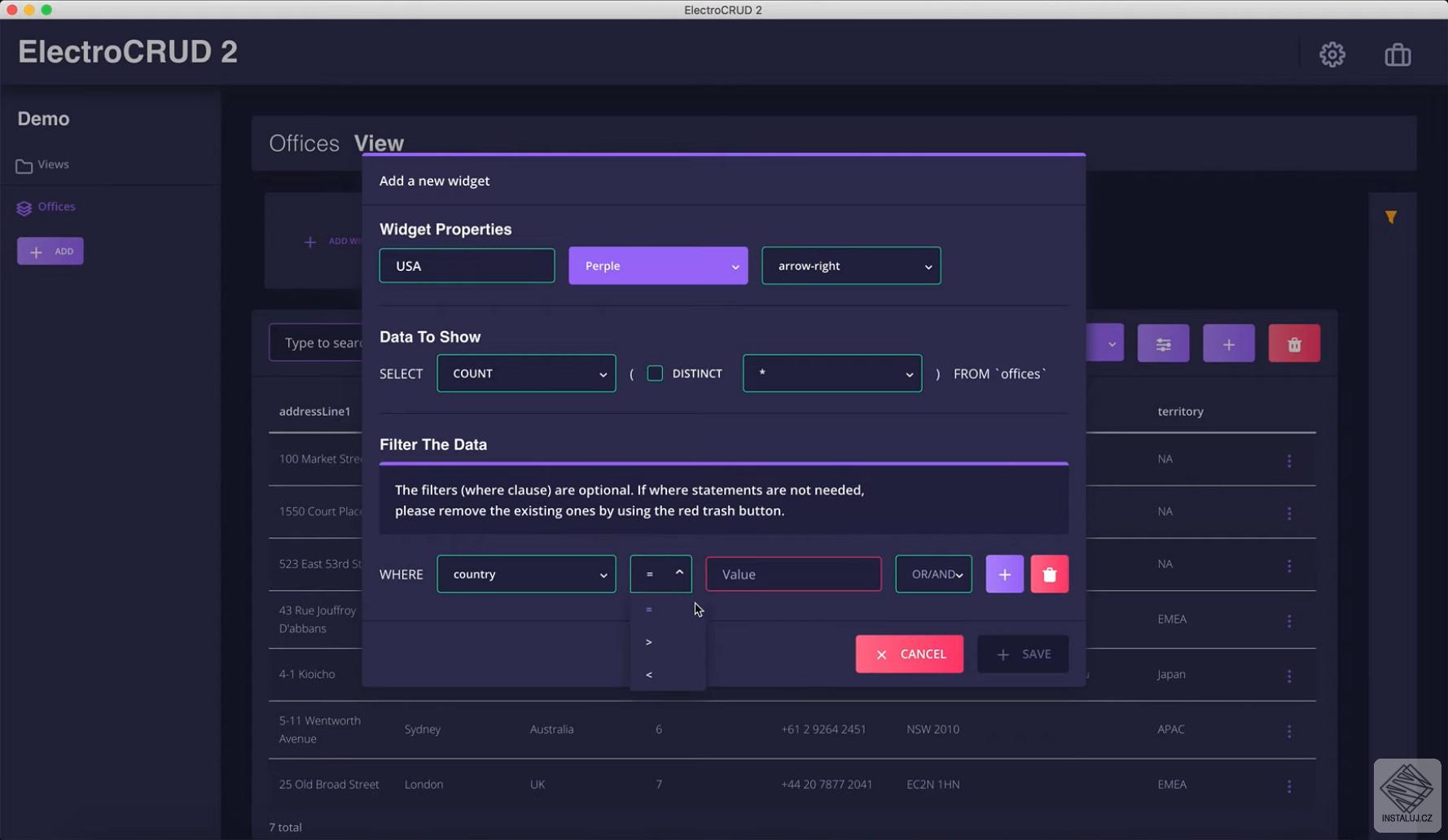
Task: Click the Offices layers icon
Action: 24,208
